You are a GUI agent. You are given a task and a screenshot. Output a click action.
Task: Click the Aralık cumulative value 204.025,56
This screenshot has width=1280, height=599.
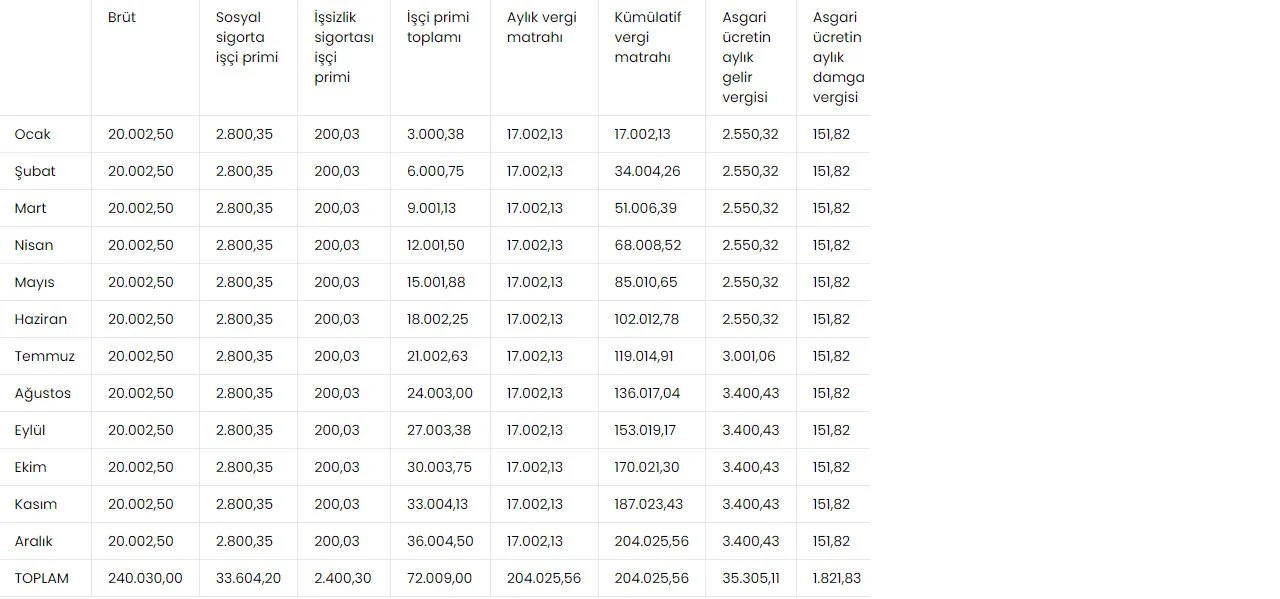point(652,541)
